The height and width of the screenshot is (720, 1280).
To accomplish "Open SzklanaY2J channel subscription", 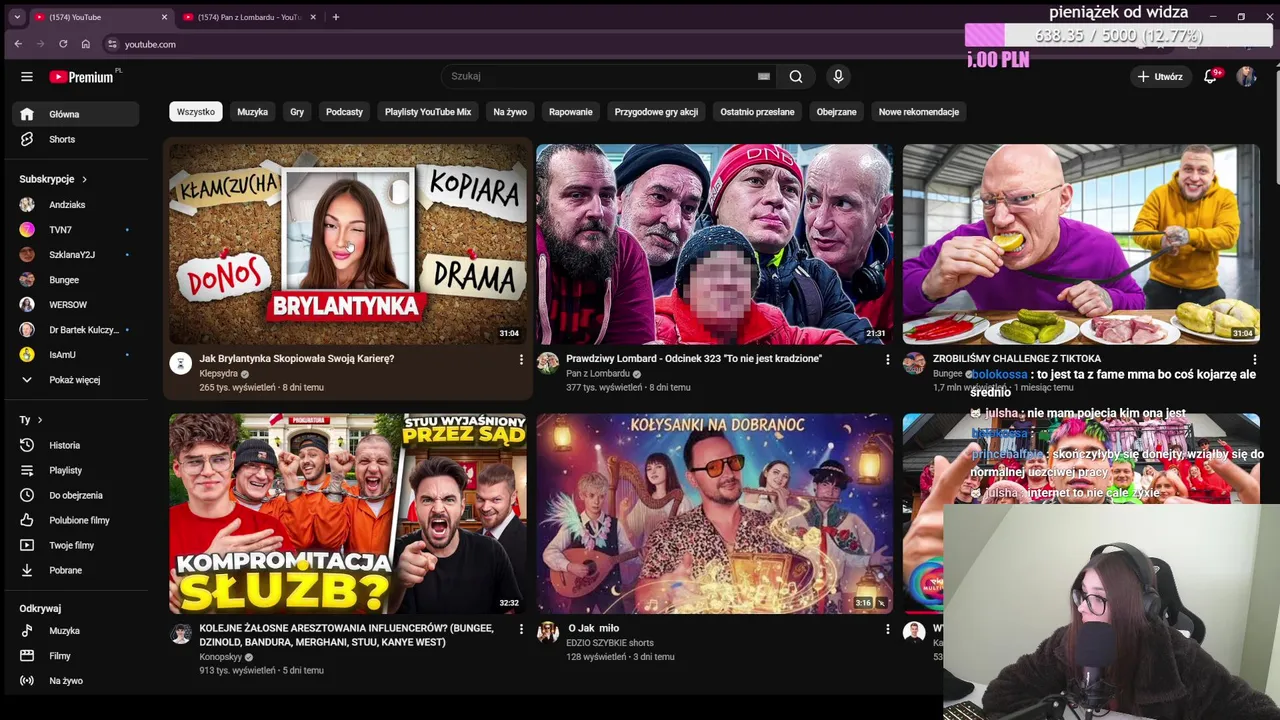I will 76,255.
